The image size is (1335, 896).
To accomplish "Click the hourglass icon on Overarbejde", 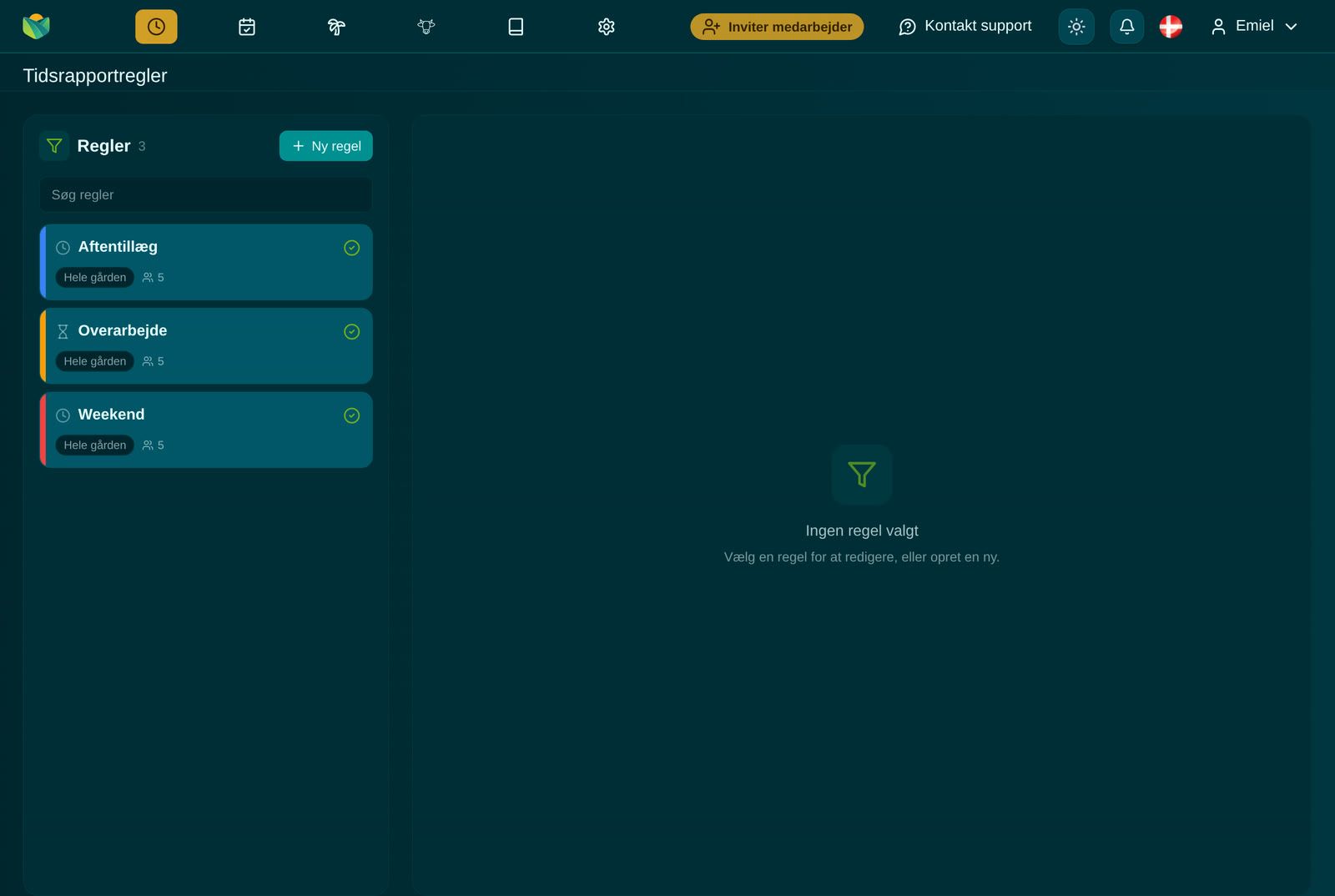I will (x=63, y=332).
